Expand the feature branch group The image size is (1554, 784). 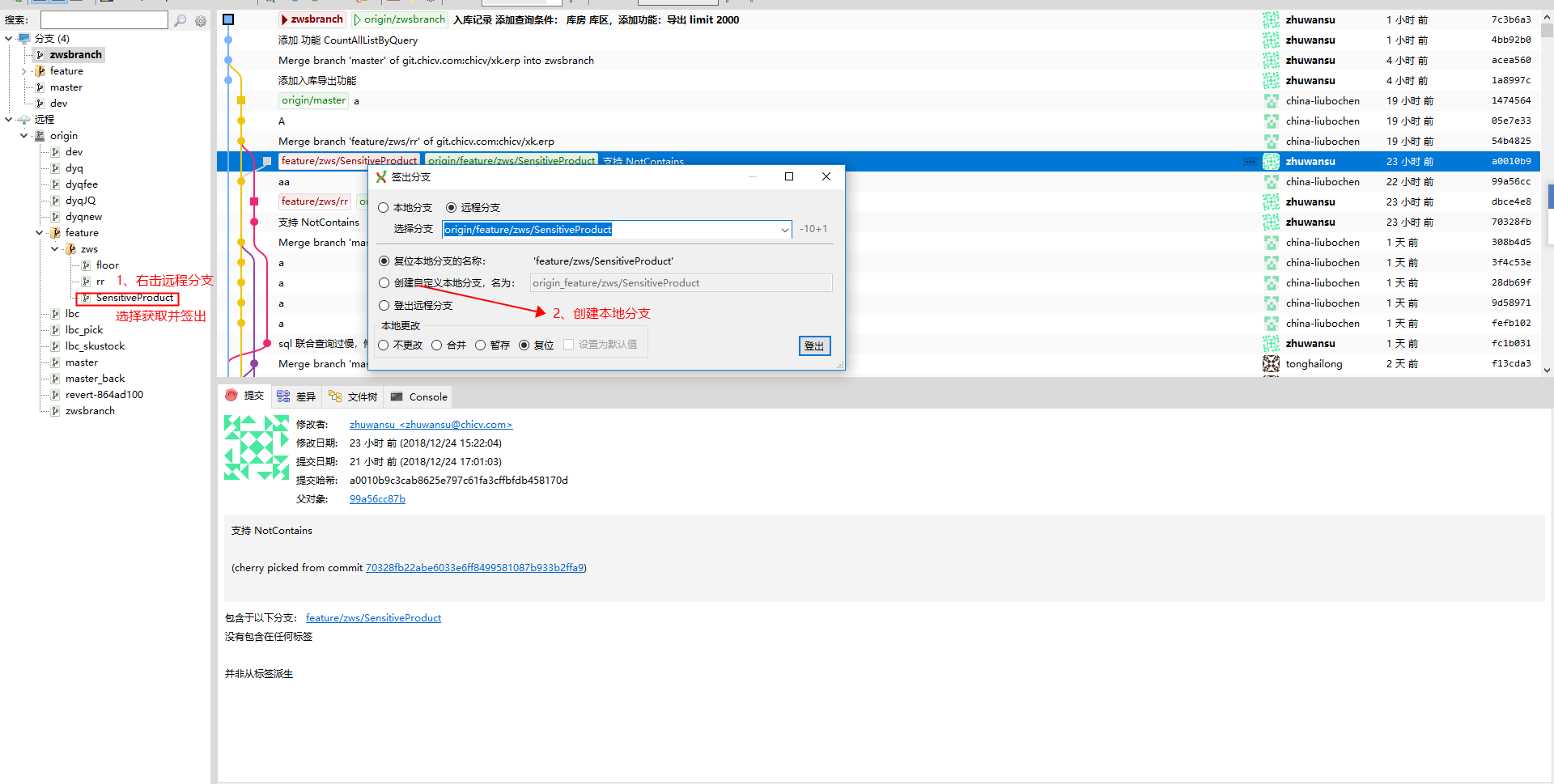(x=24, y=70)
